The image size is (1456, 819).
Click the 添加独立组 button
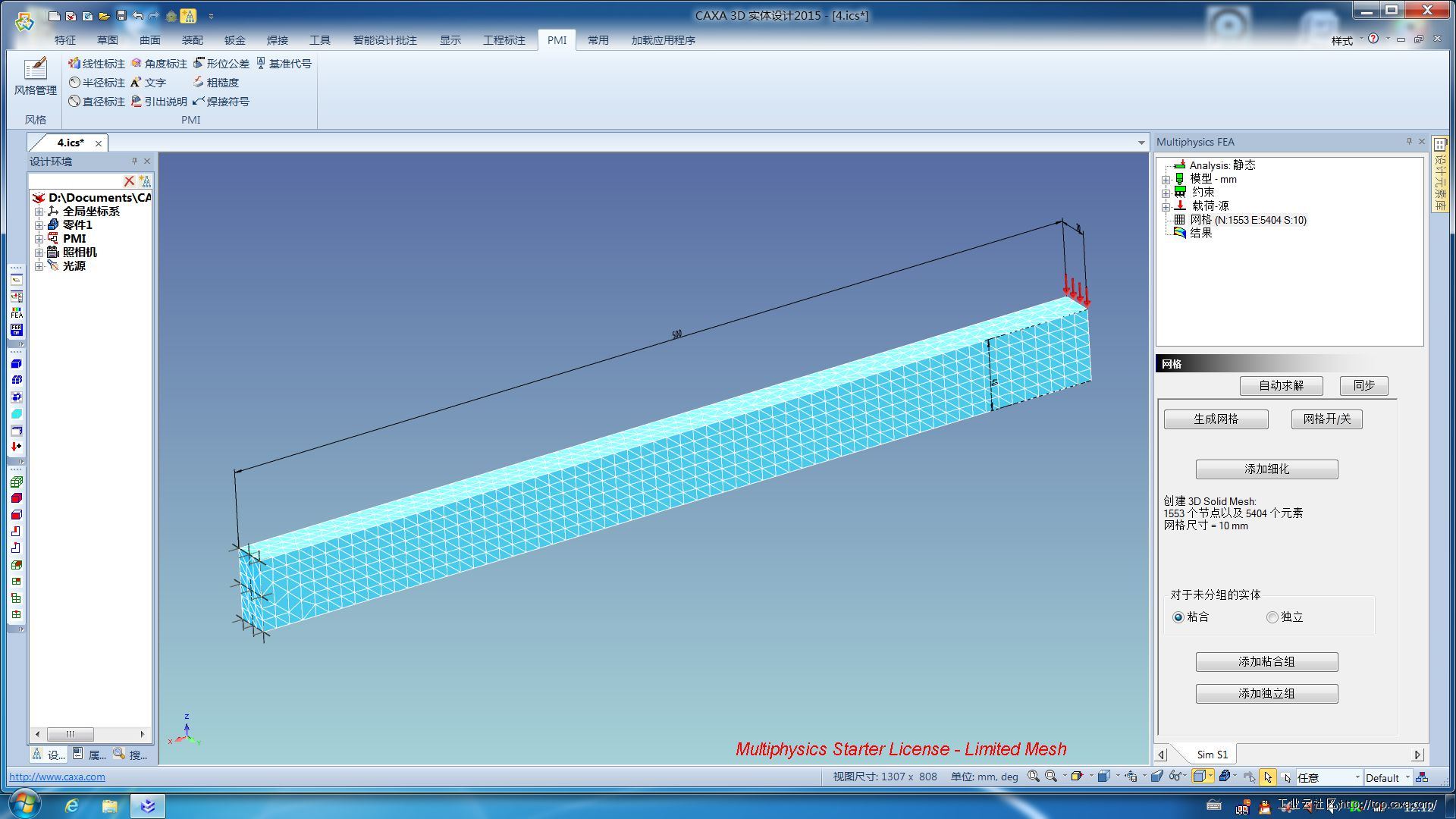1266,694
